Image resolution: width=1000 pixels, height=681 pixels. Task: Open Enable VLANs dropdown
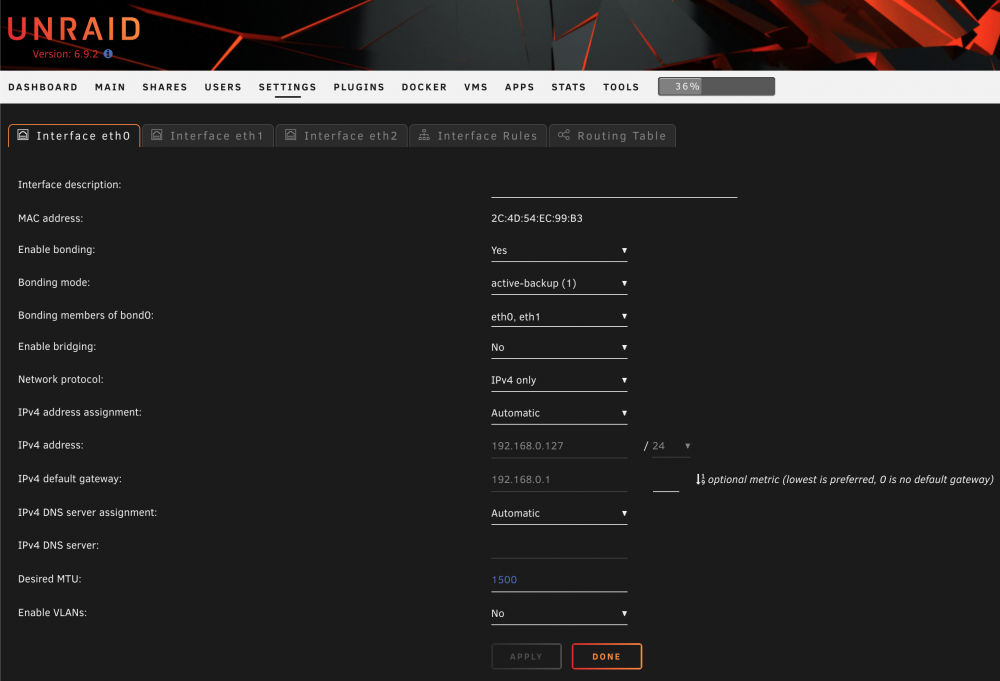pyautogui.click(x=559, y=613)
